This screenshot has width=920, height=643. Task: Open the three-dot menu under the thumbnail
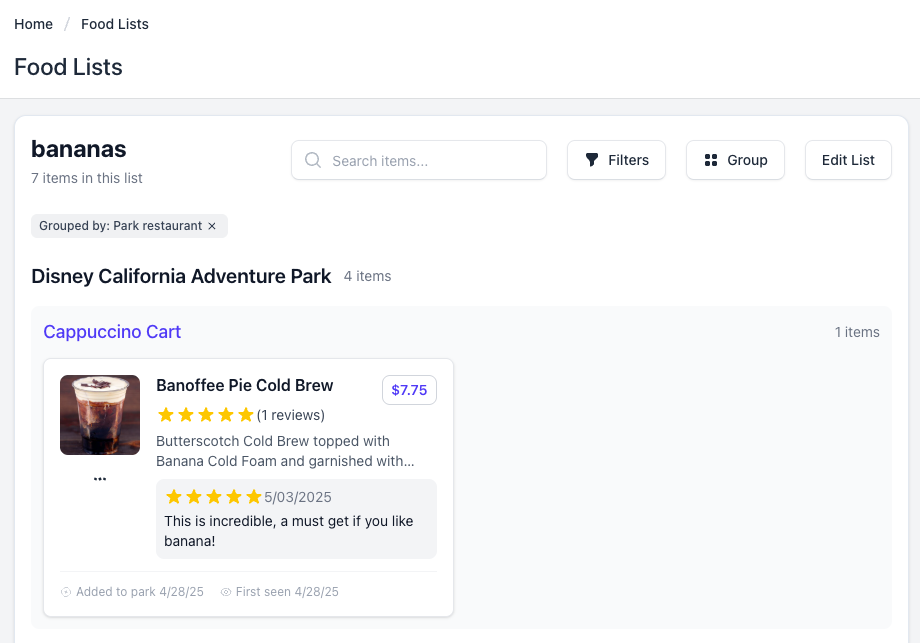100,479
